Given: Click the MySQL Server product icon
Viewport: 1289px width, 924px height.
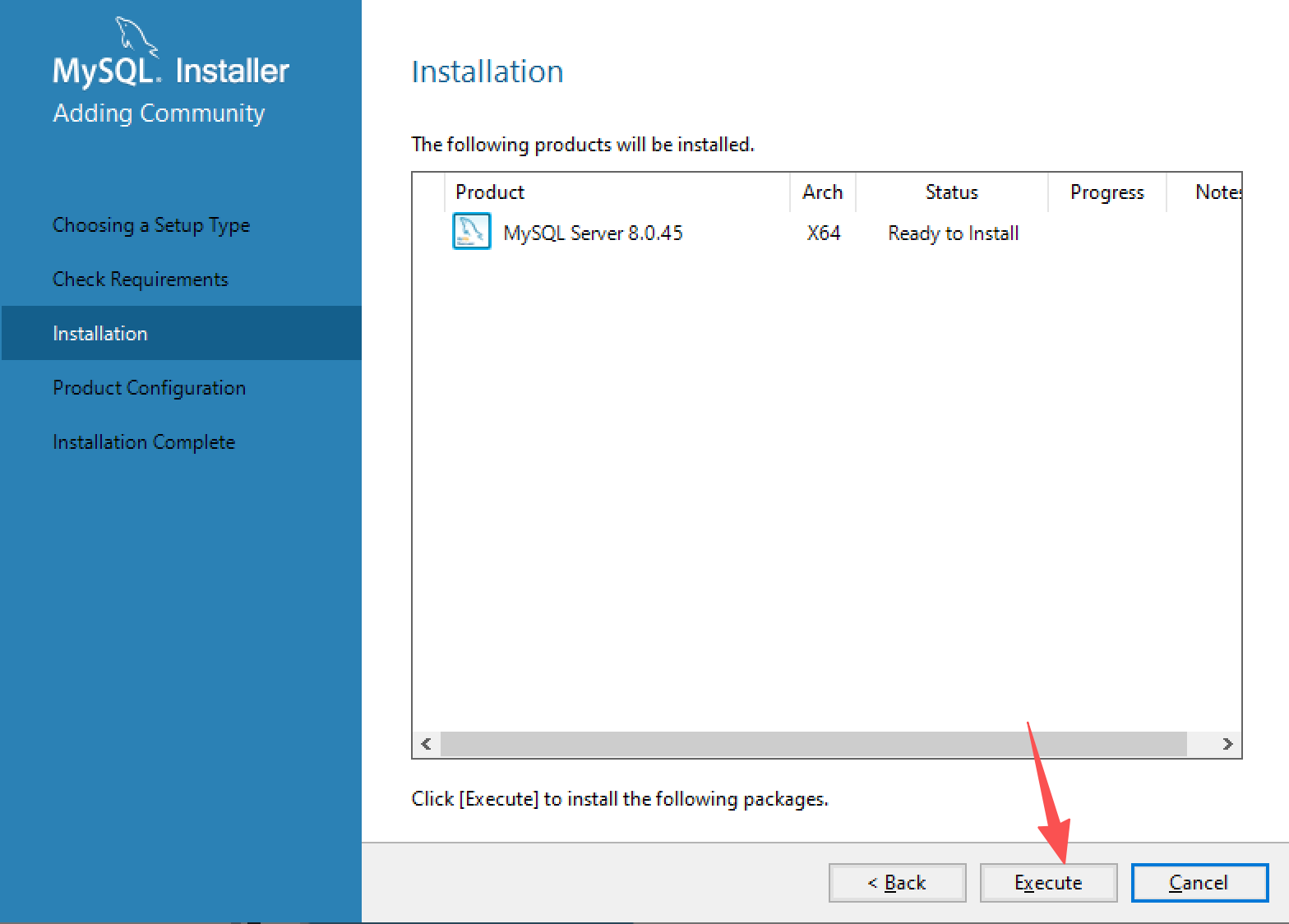Looking at the screenshot, I should point(472,232).
